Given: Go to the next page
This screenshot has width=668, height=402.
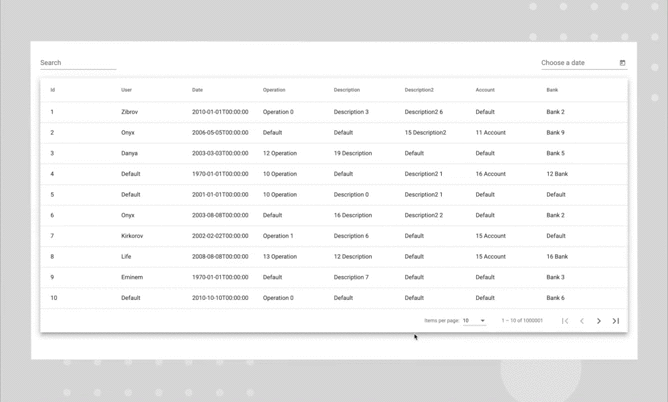Looking at the screenshot, I should click(x=599, y=321).
